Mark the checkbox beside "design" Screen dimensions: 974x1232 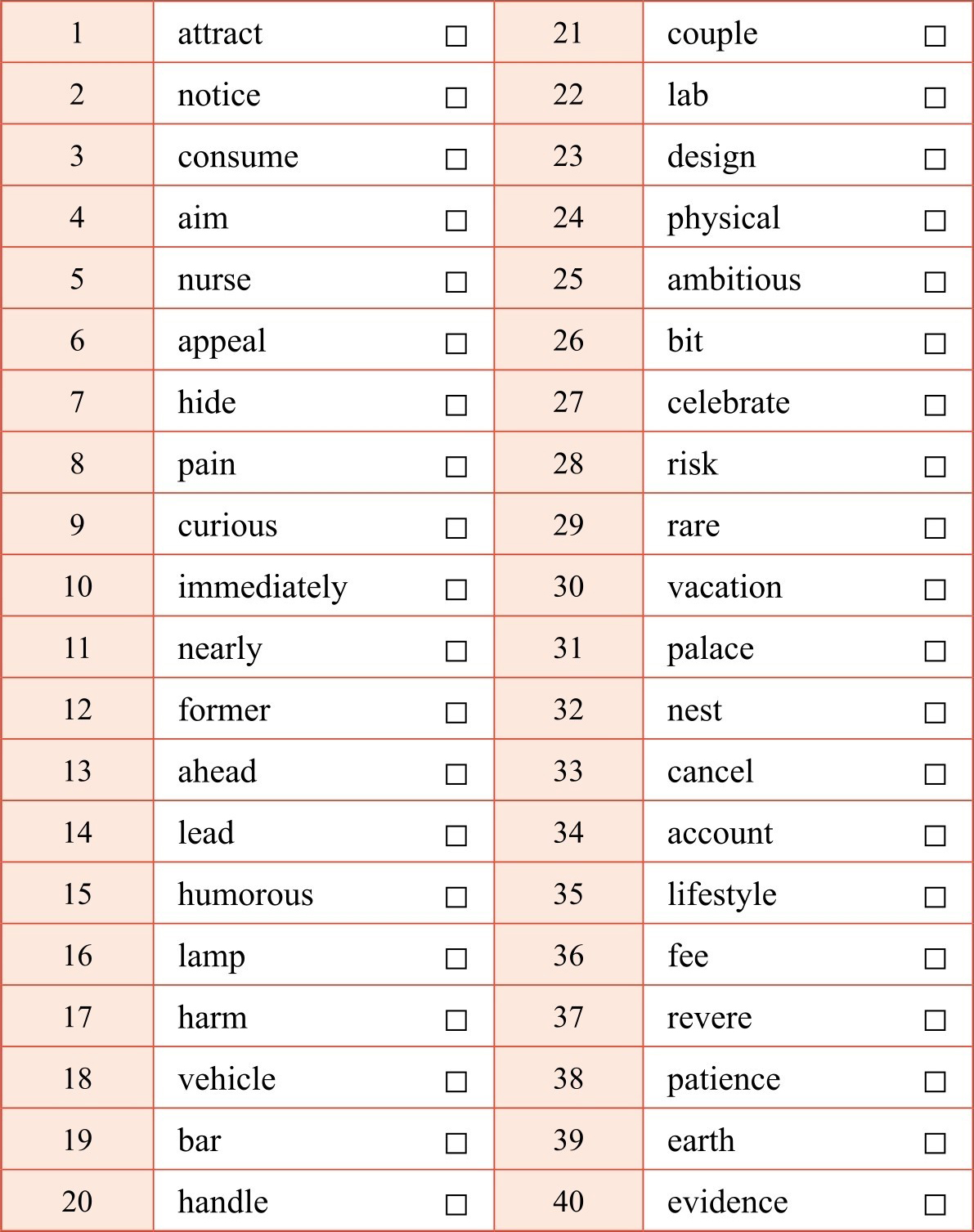coord(935,159)
